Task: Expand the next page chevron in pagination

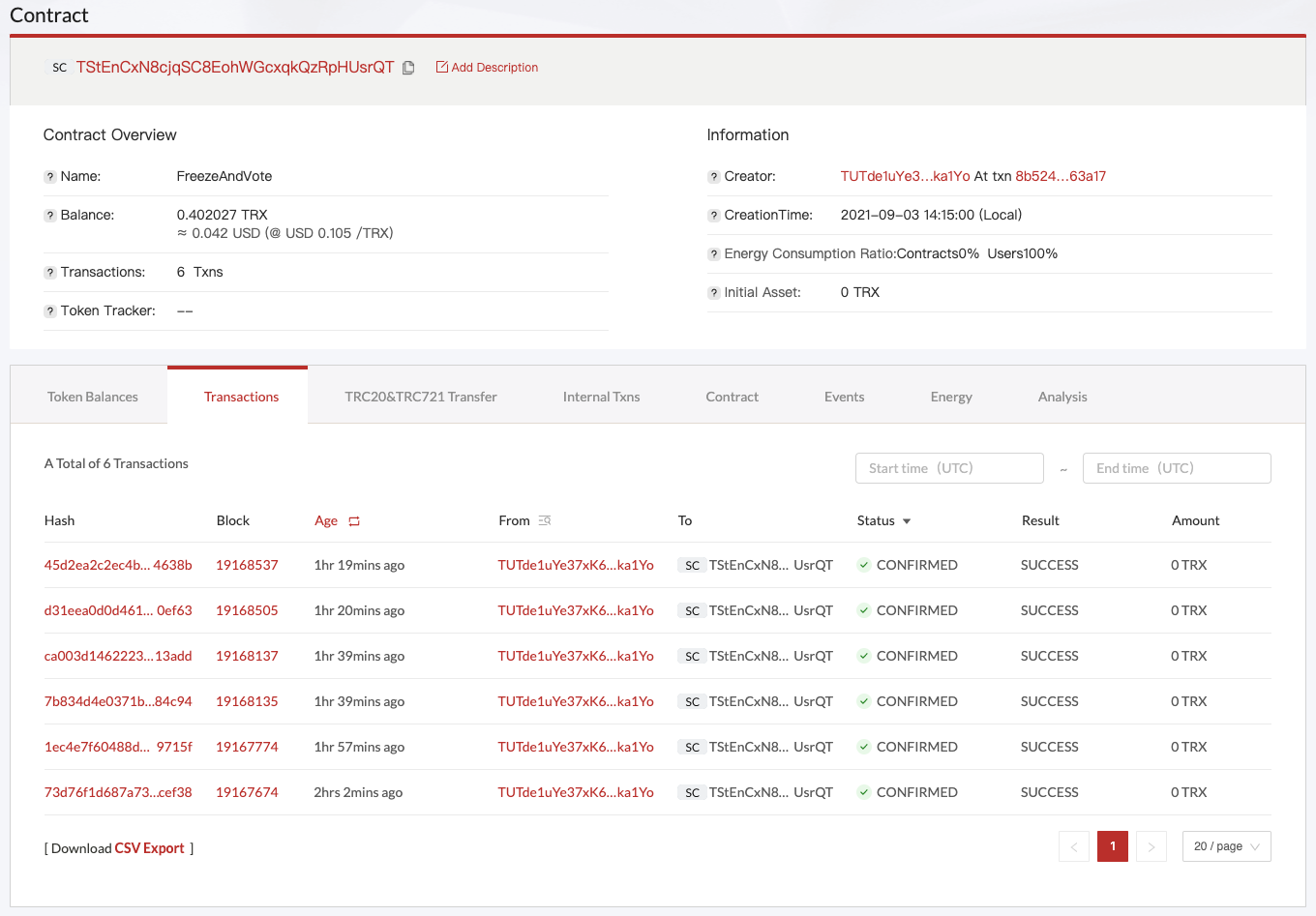Action: pyautogui.click(x=1151, y=845)
